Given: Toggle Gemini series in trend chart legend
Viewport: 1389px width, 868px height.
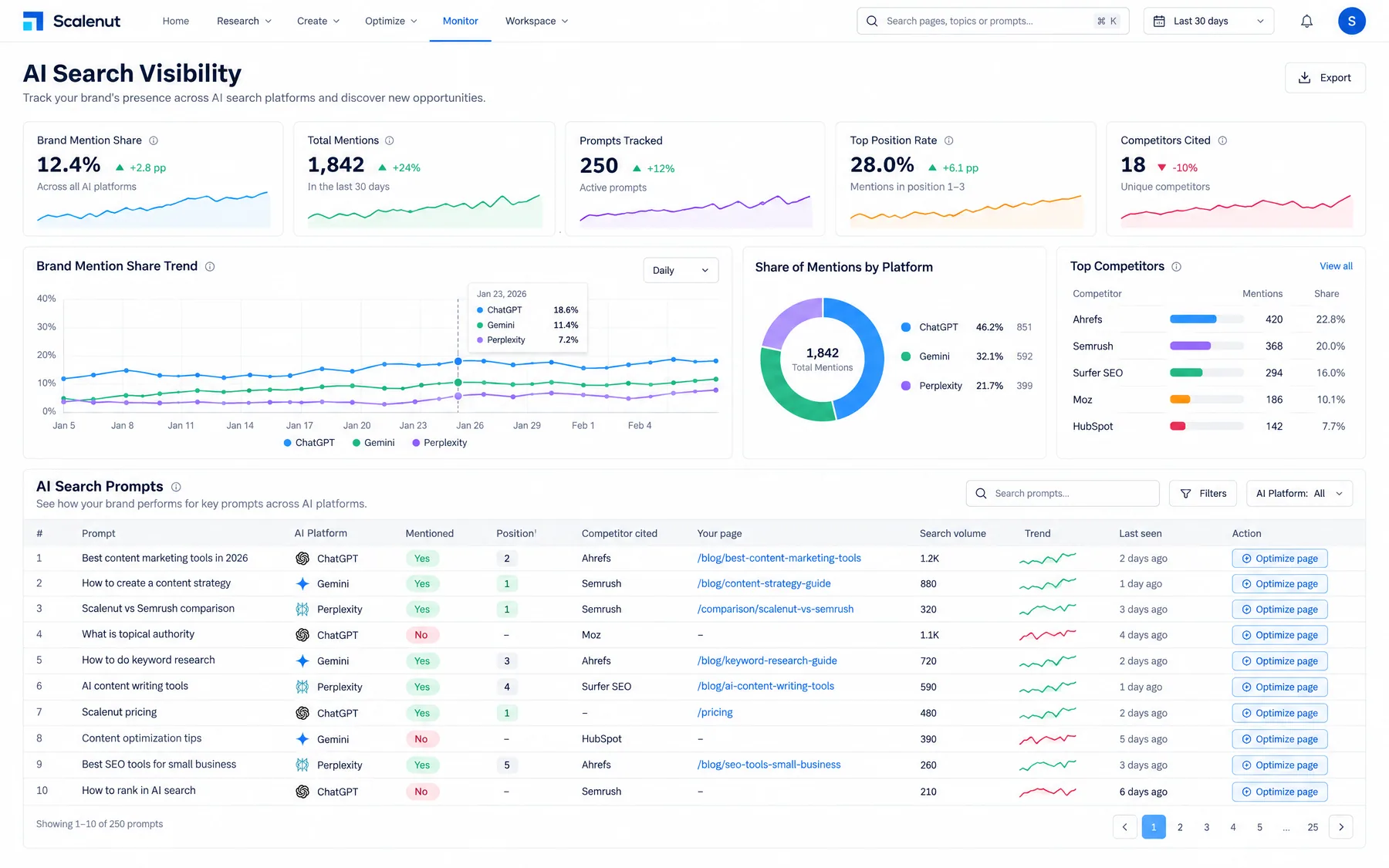Looking at the screenshot, I should [x=373, y=443].
